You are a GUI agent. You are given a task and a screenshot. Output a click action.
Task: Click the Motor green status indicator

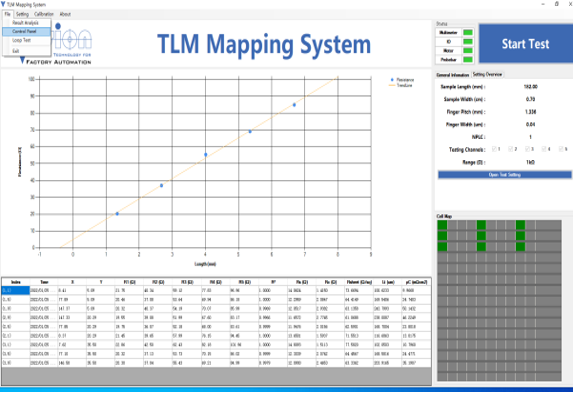coord(468,50)
